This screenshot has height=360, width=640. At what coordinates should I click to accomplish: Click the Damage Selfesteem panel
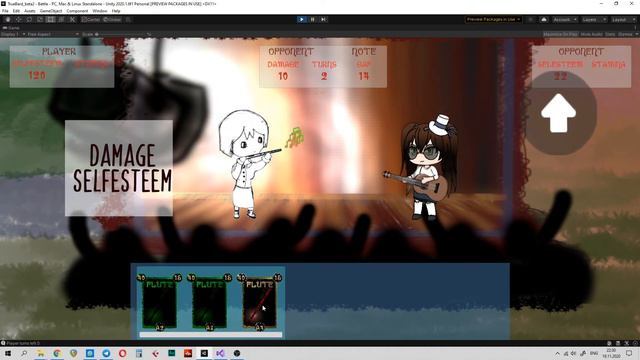tap(119, 168)
